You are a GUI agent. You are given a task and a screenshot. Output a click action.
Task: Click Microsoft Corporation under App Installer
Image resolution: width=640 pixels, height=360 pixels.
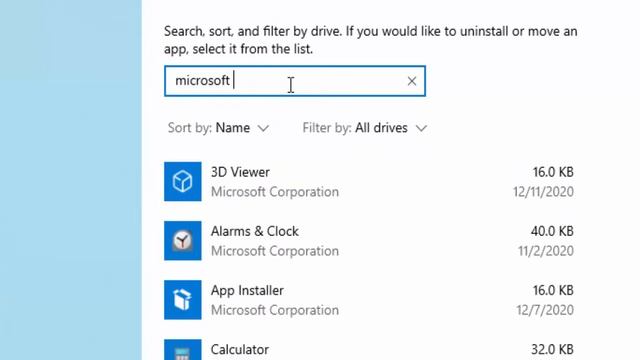[x=275, y=310]
